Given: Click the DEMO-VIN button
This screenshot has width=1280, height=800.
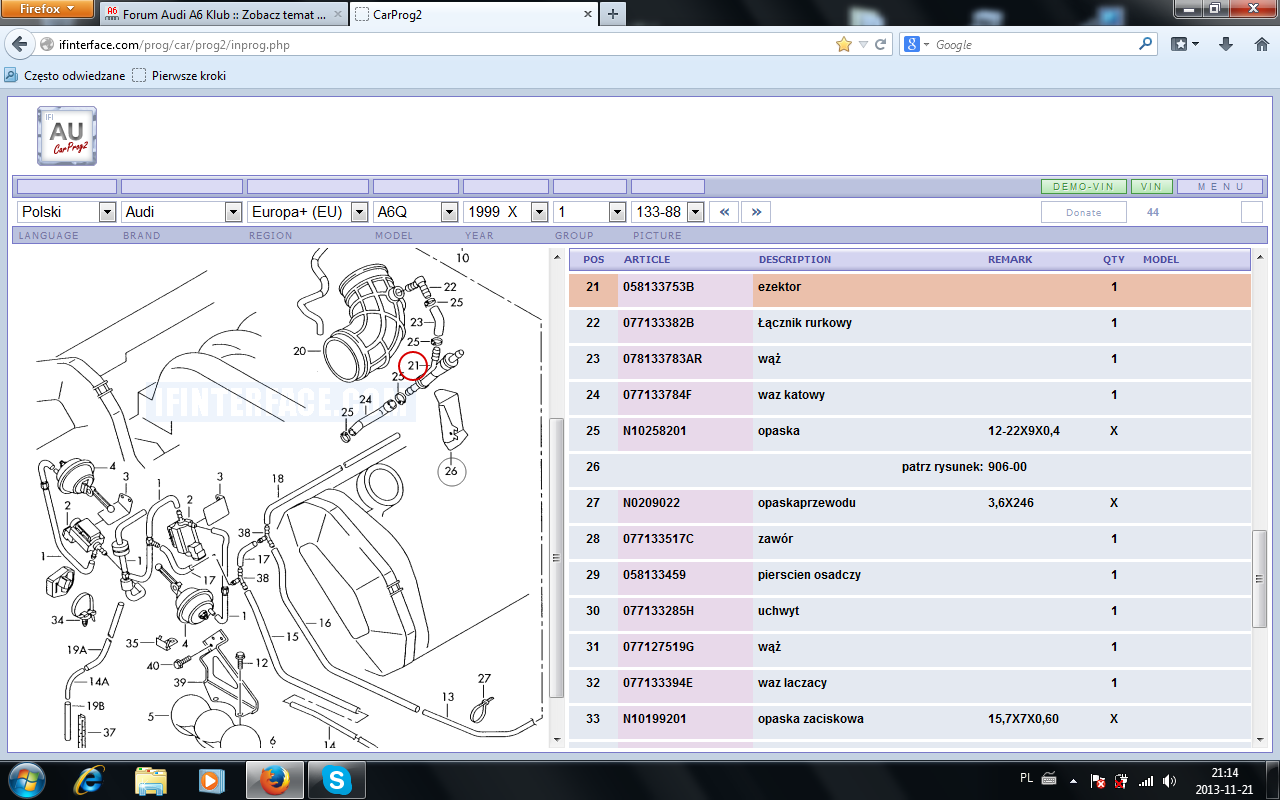Looking at the screenshot, I should pos(1084,187).
